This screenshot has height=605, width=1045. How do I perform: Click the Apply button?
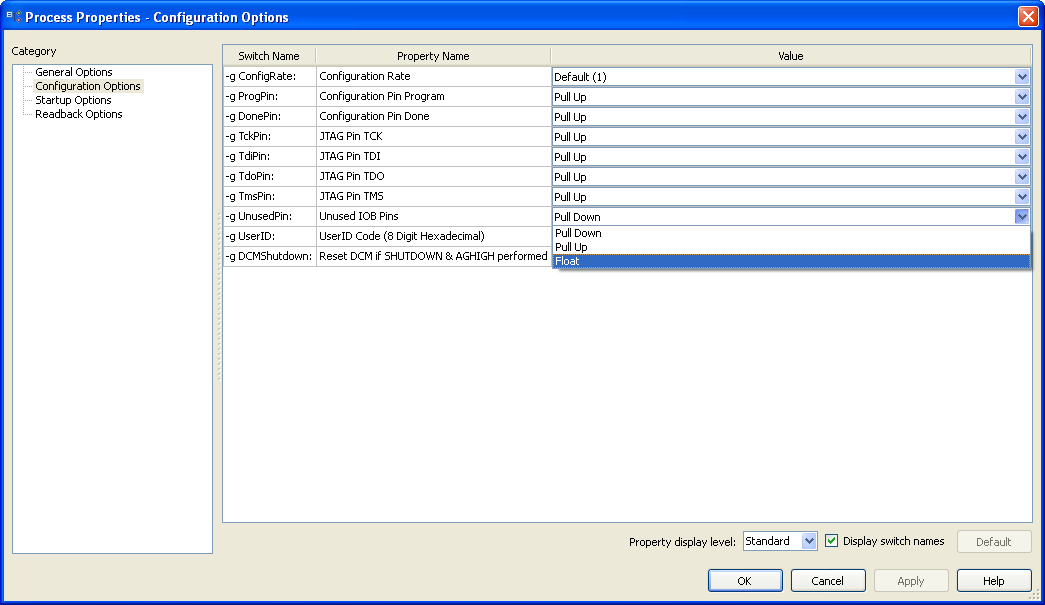(911, 580)
